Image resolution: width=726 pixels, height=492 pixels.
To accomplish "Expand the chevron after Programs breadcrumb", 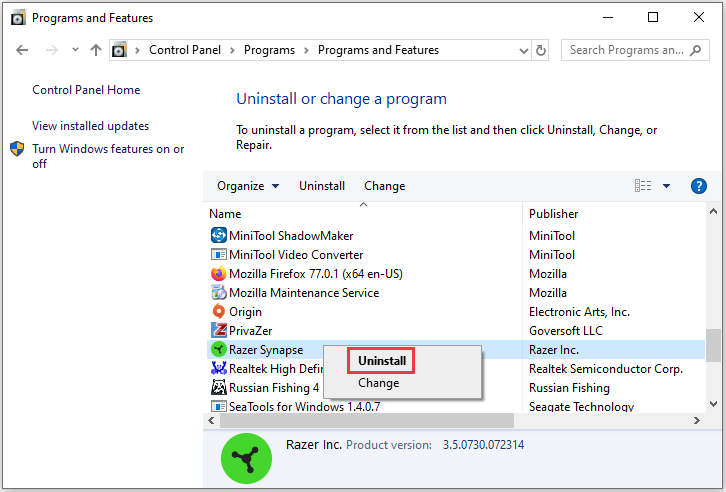I will [306, 50].
